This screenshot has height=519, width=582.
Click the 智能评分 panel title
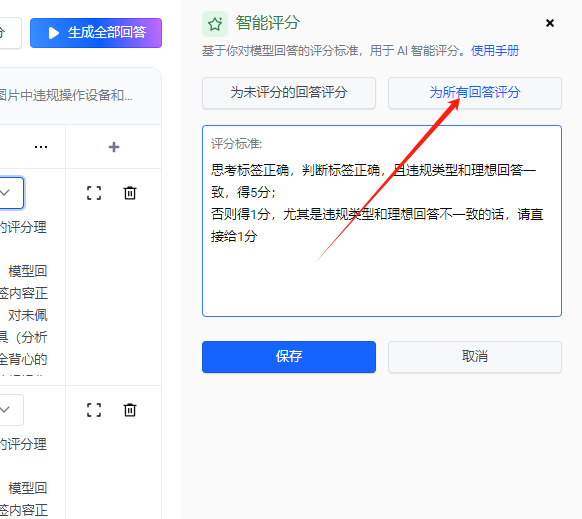(268, 23)
